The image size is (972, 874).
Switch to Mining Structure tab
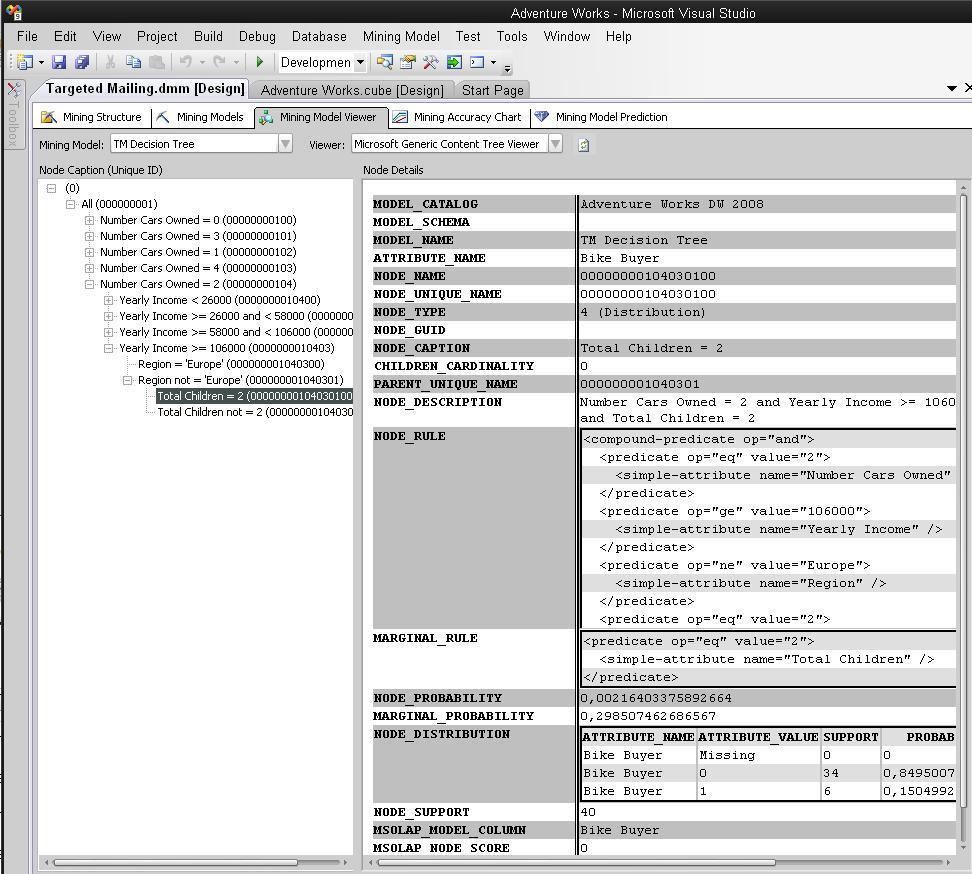pyautogui.click(x=92, y=117)
